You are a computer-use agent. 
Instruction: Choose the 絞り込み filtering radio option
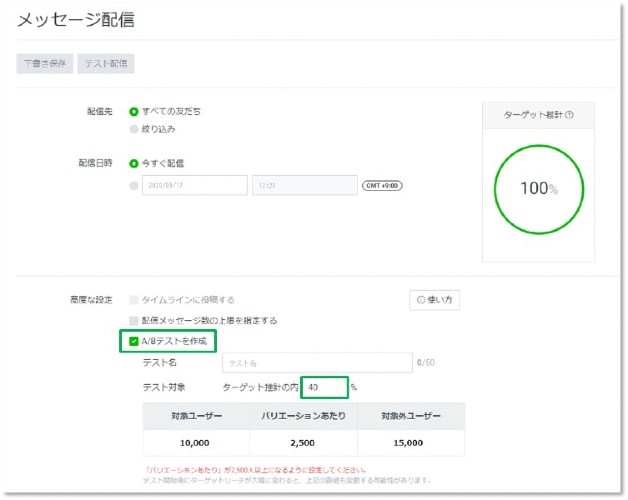pyautogui.click(x=134, y=129)
